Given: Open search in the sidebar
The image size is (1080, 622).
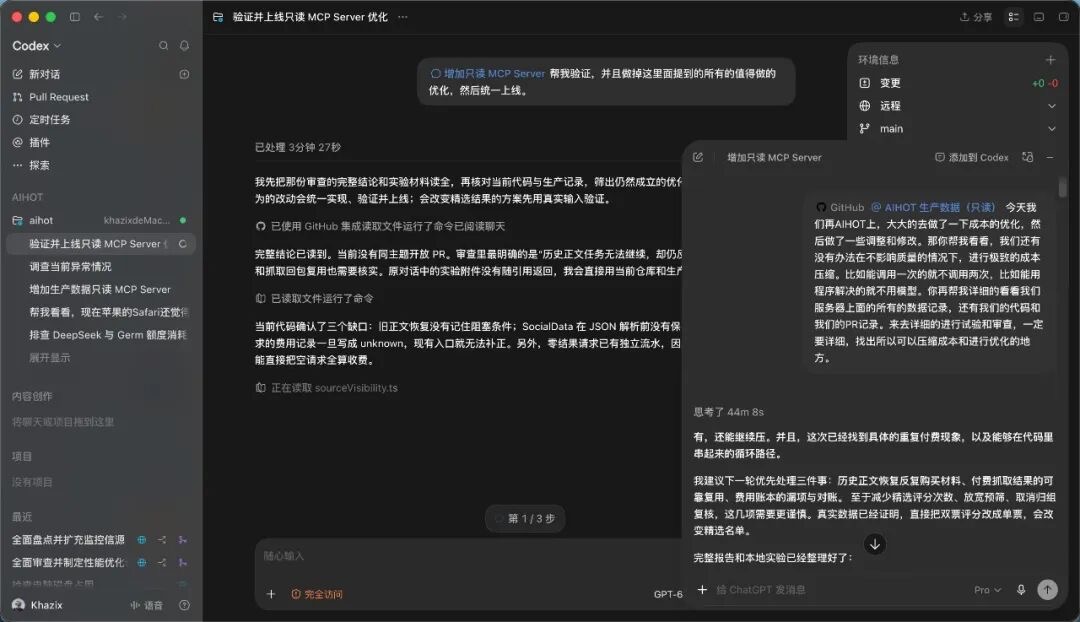Looking at the screenshot, I should 163,45.
